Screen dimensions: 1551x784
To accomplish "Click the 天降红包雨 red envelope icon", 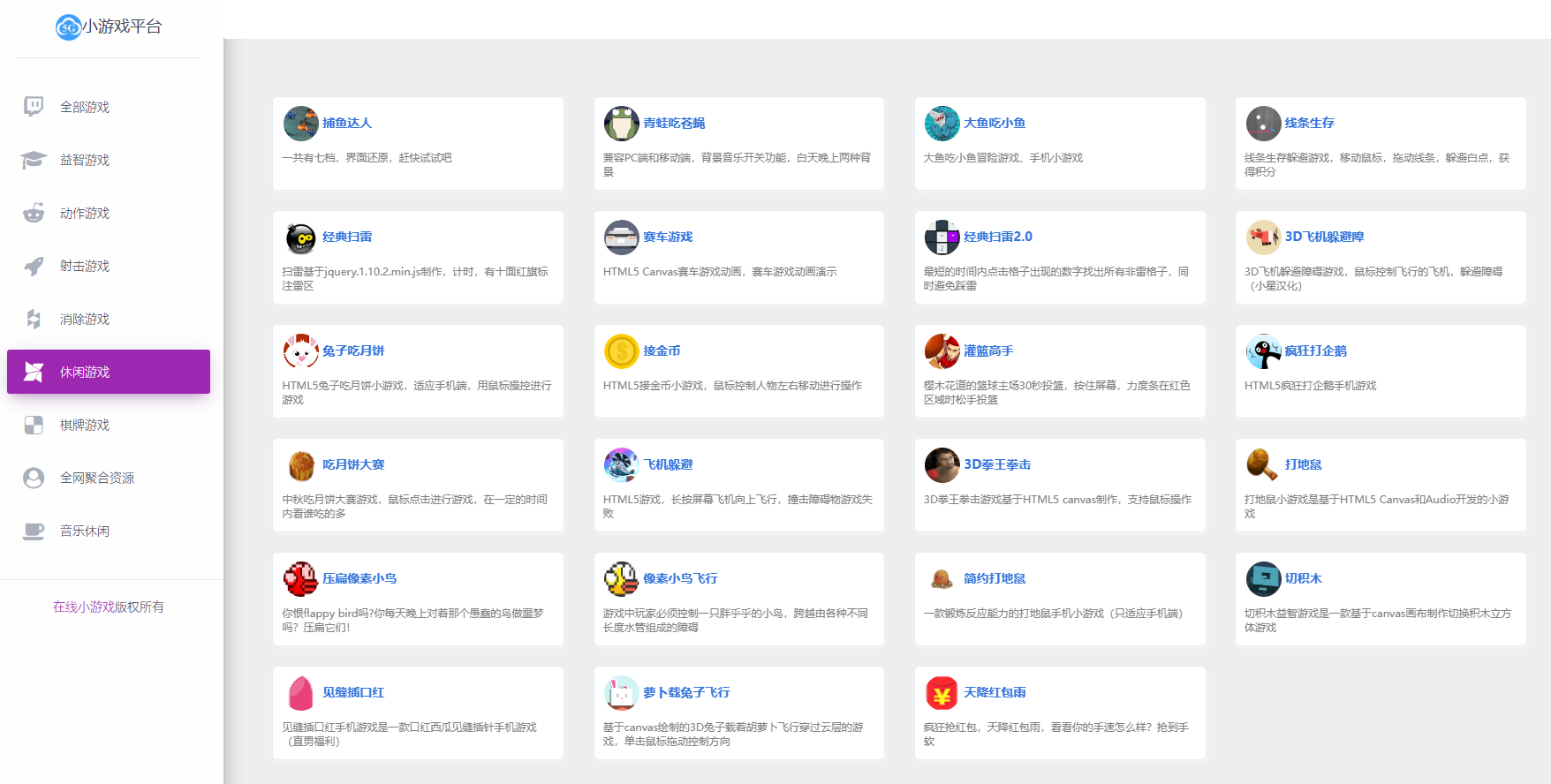I will (x=942, y=693).
